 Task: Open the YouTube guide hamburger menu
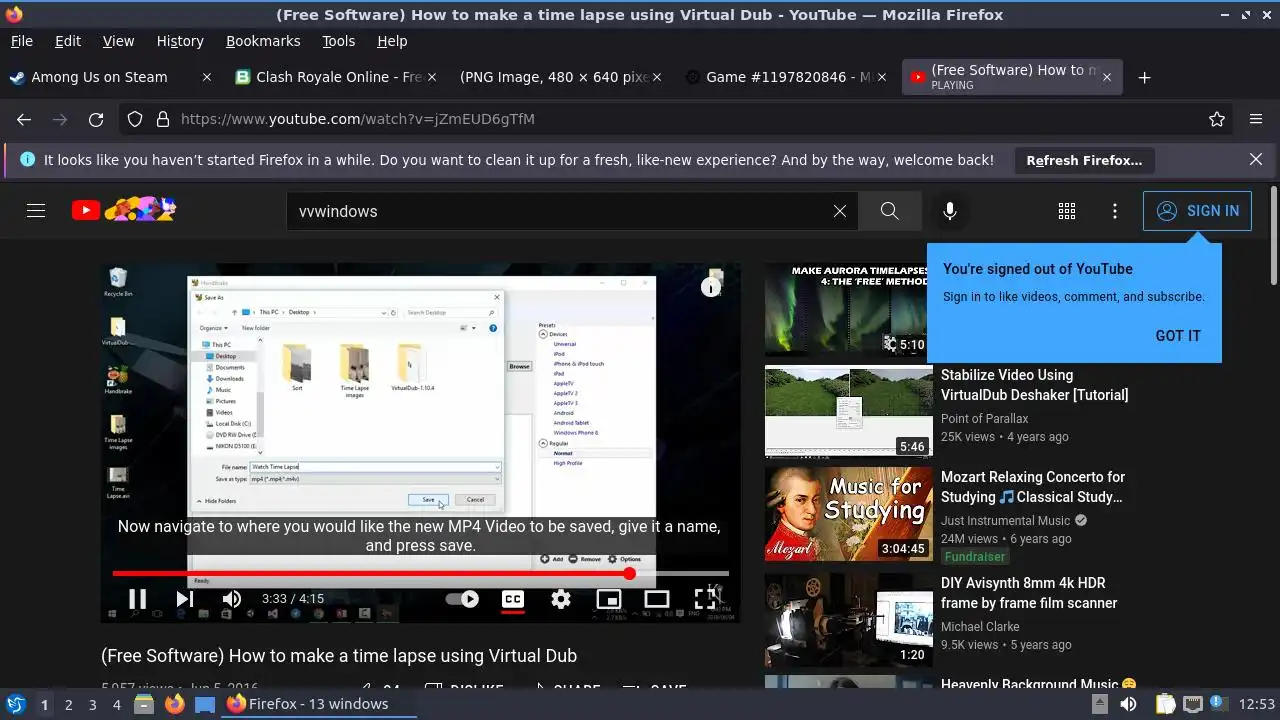tap(36, 211)
